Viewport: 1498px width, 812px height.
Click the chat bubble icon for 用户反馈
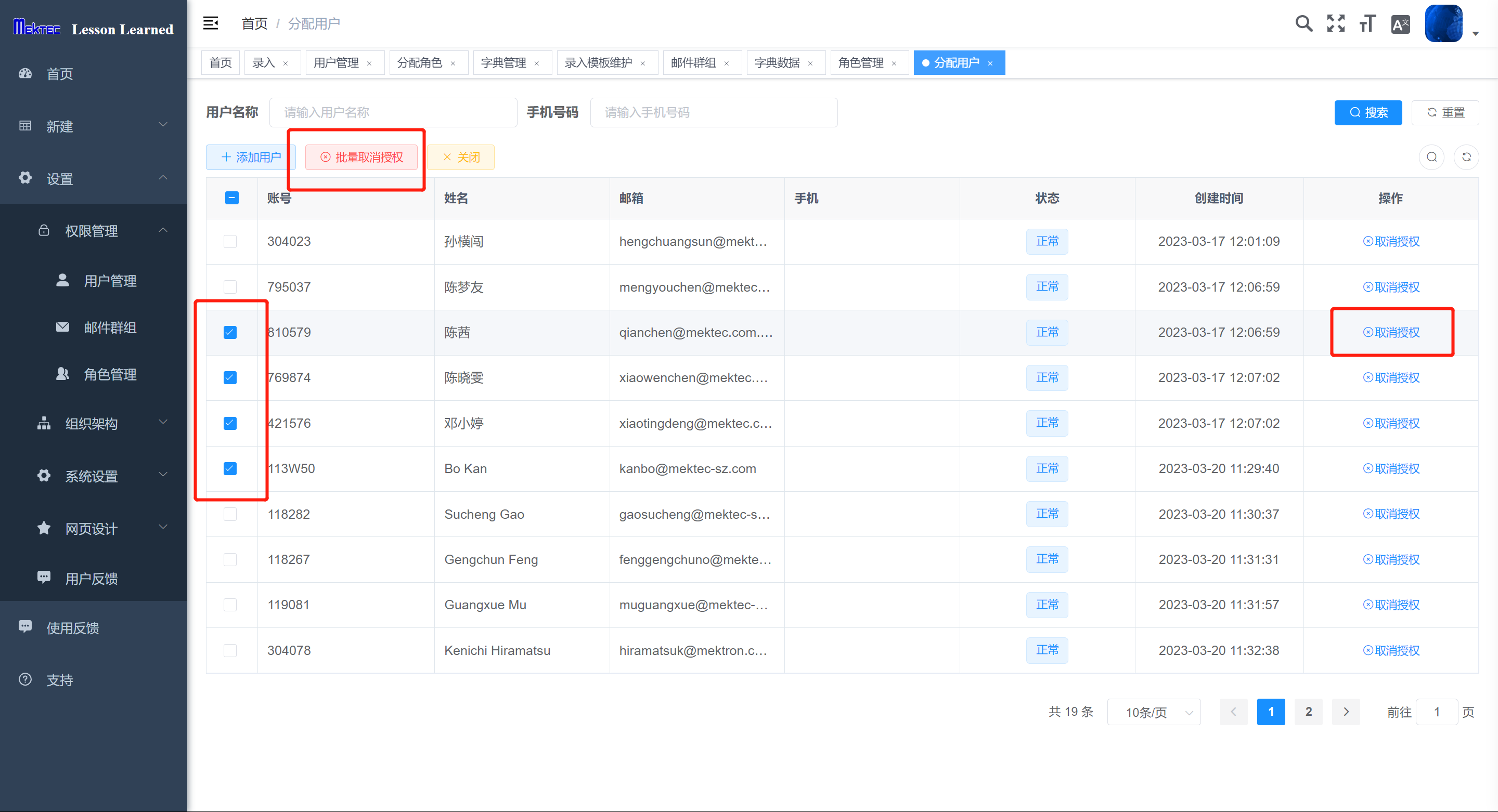click(44, 577)
